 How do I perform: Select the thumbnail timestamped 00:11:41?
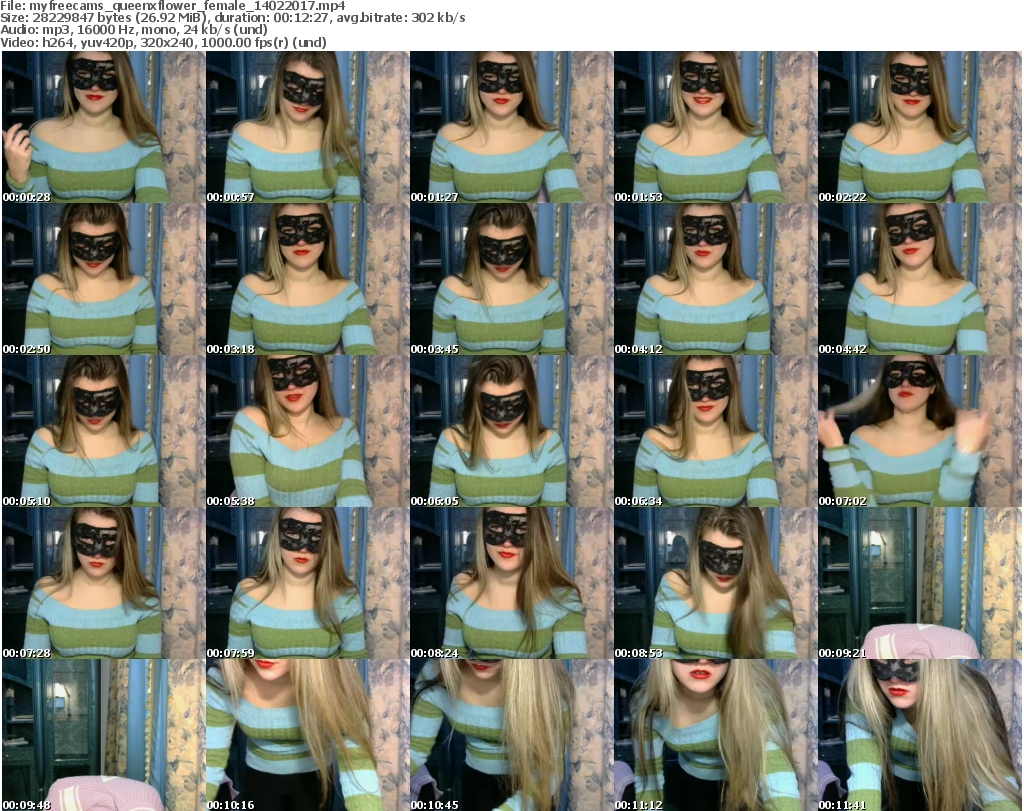[x=920, y=735]
